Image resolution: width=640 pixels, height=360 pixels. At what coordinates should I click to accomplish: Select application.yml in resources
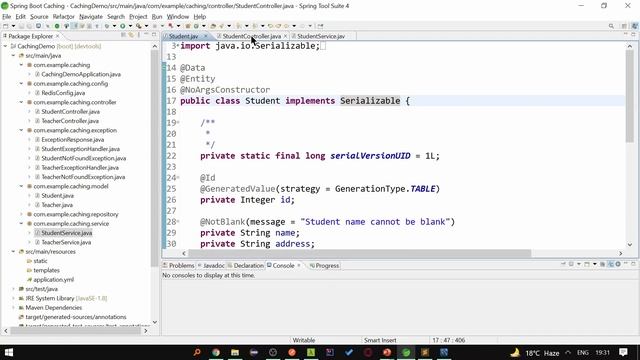click(53, 280)
